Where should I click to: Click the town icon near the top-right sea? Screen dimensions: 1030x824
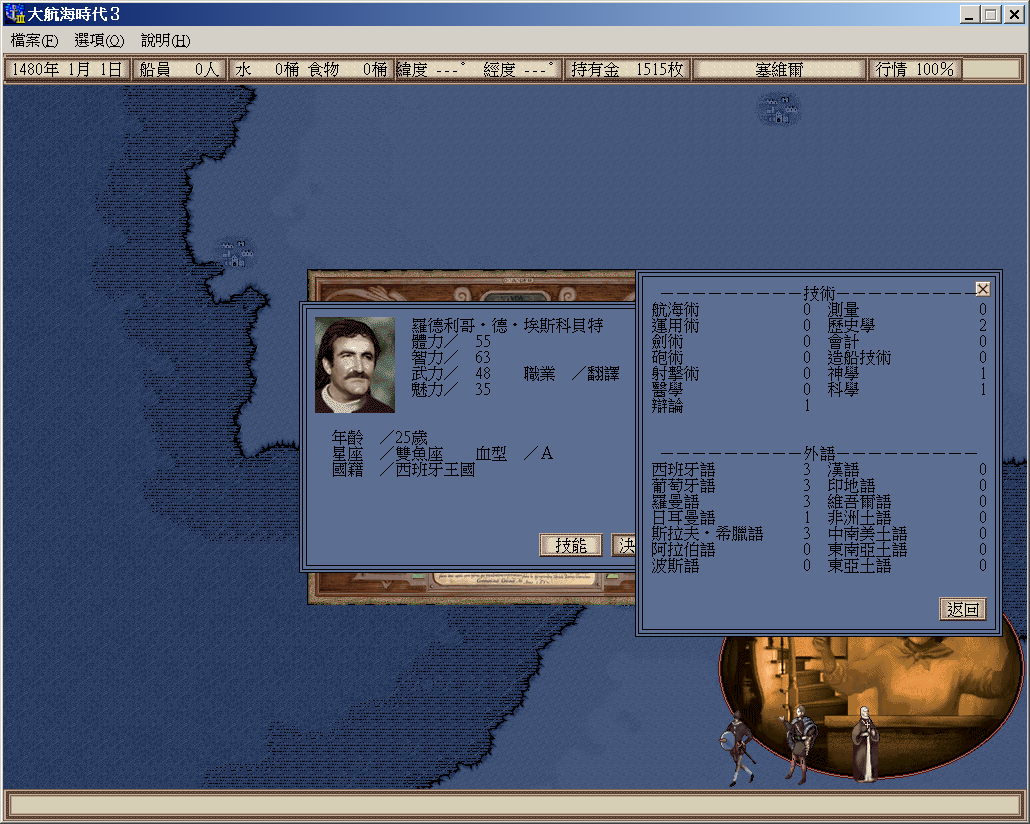pyautogui.click(x=778, y=109)
